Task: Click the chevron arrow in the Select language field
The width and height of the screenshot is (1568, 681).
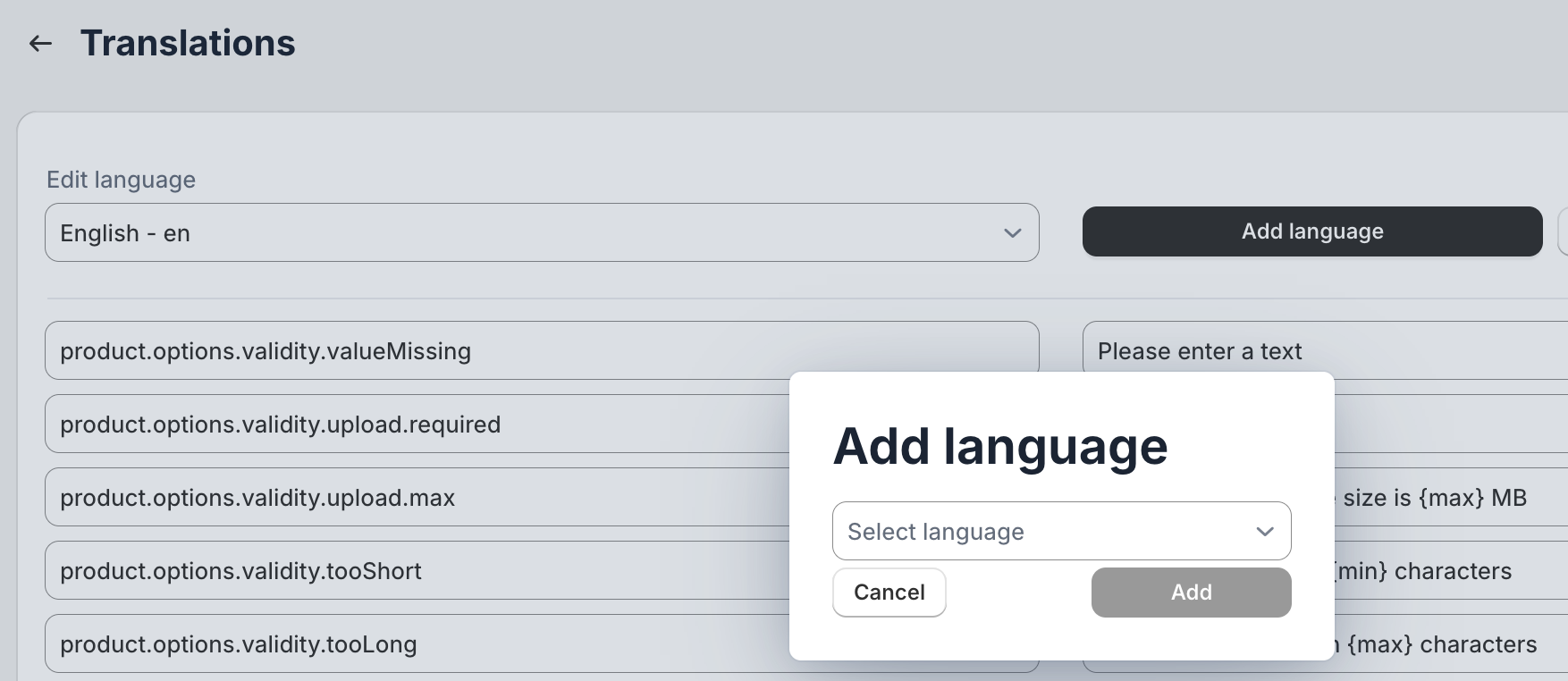Action: point(1264,532)
